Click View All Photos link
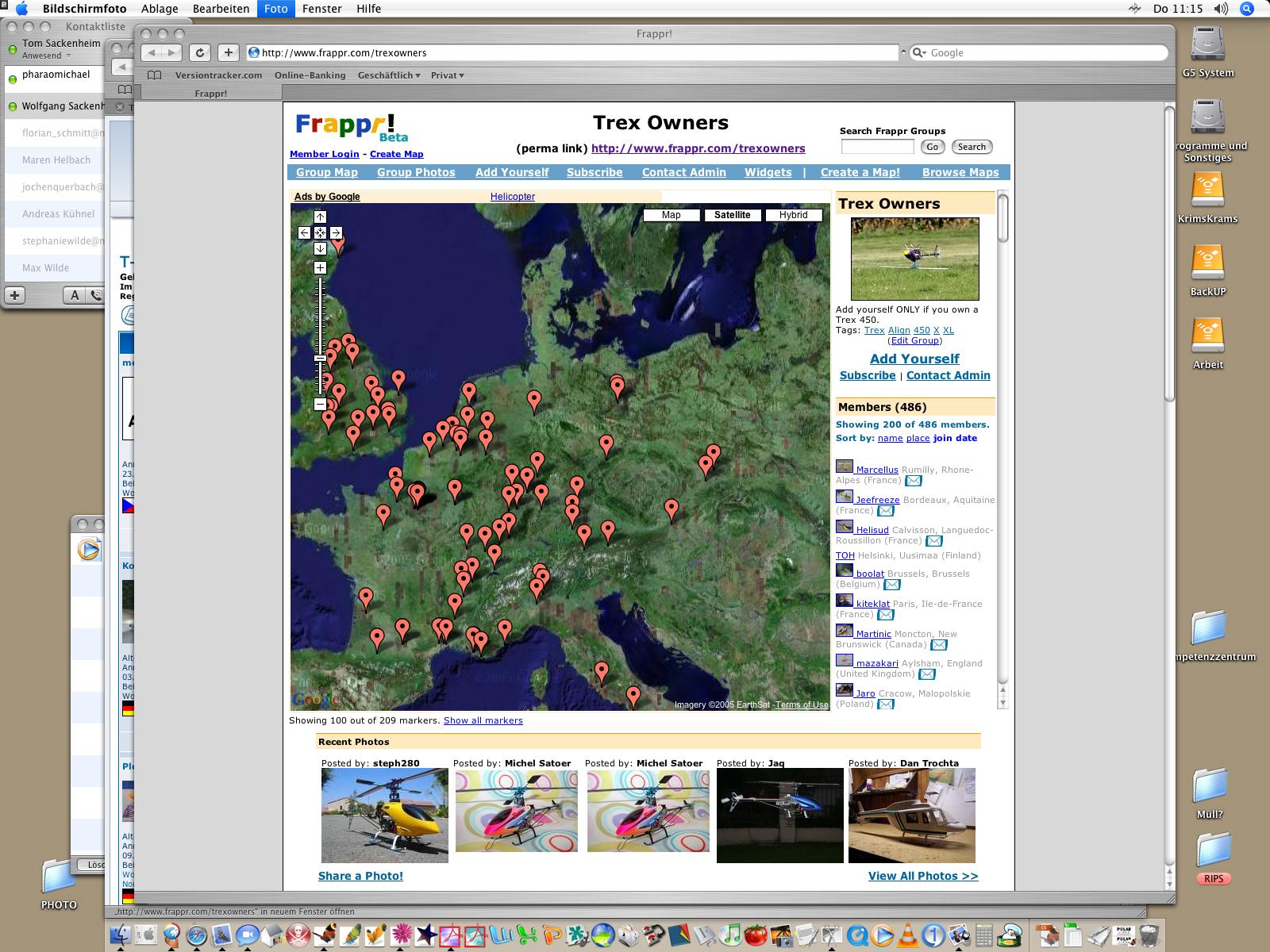 click(923, 876)
